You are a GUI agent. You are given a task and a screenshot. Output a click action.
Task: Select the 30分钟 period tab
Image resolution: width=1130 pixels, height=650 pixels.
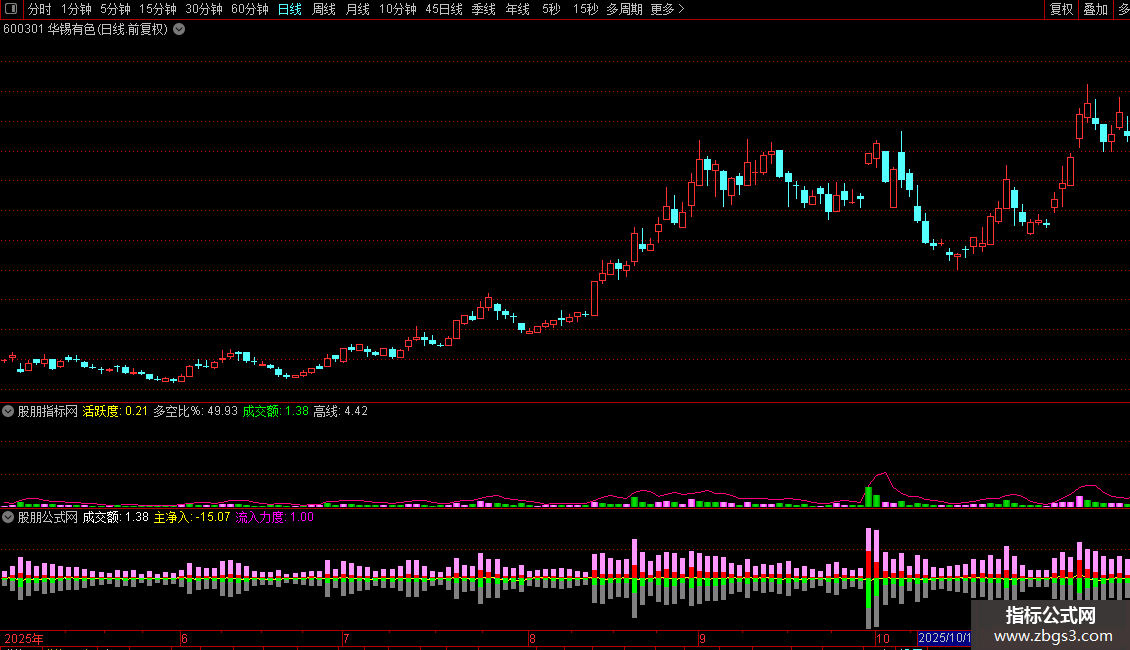[204, 9]
